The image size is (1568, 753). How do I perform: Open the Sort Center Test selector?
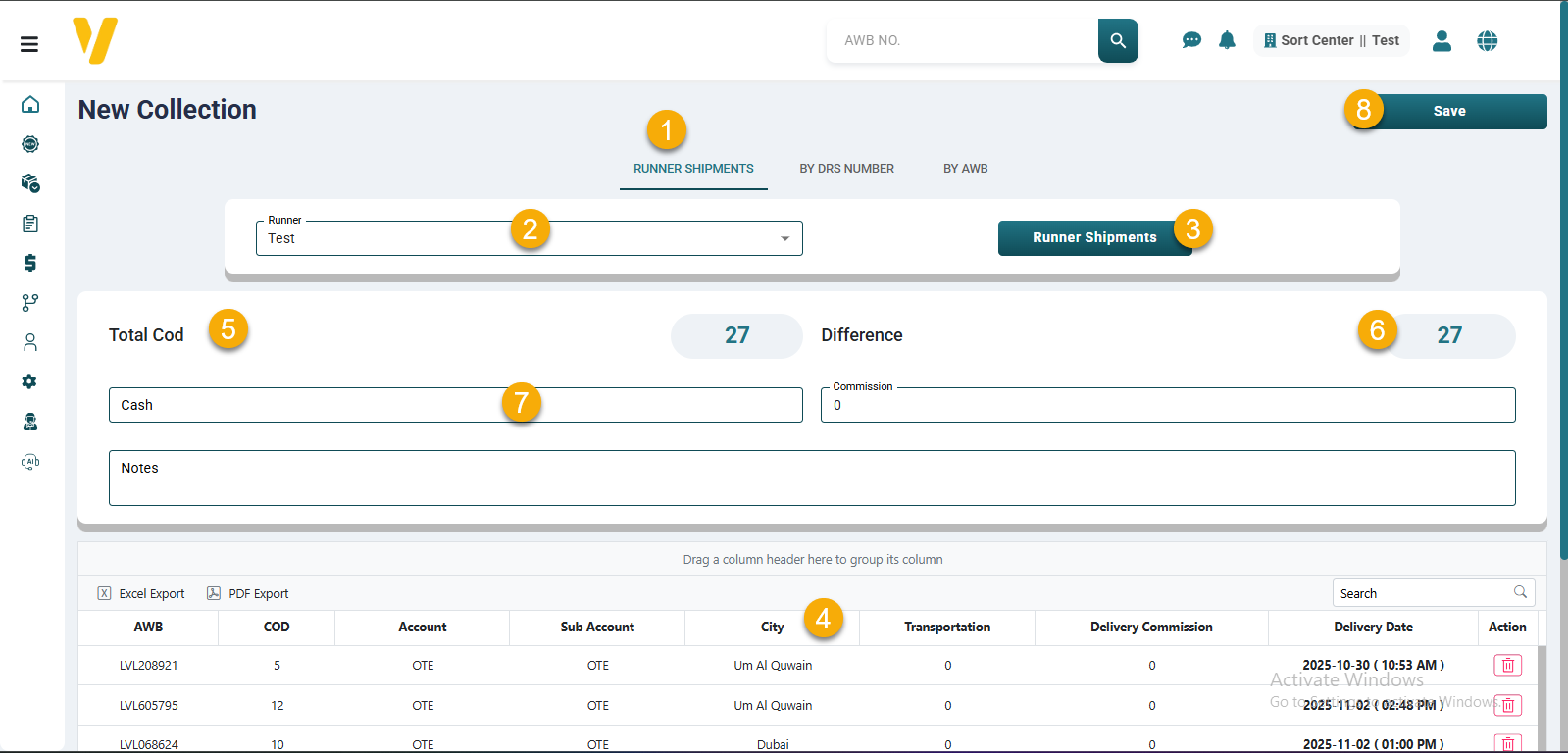coord(1331,40)
